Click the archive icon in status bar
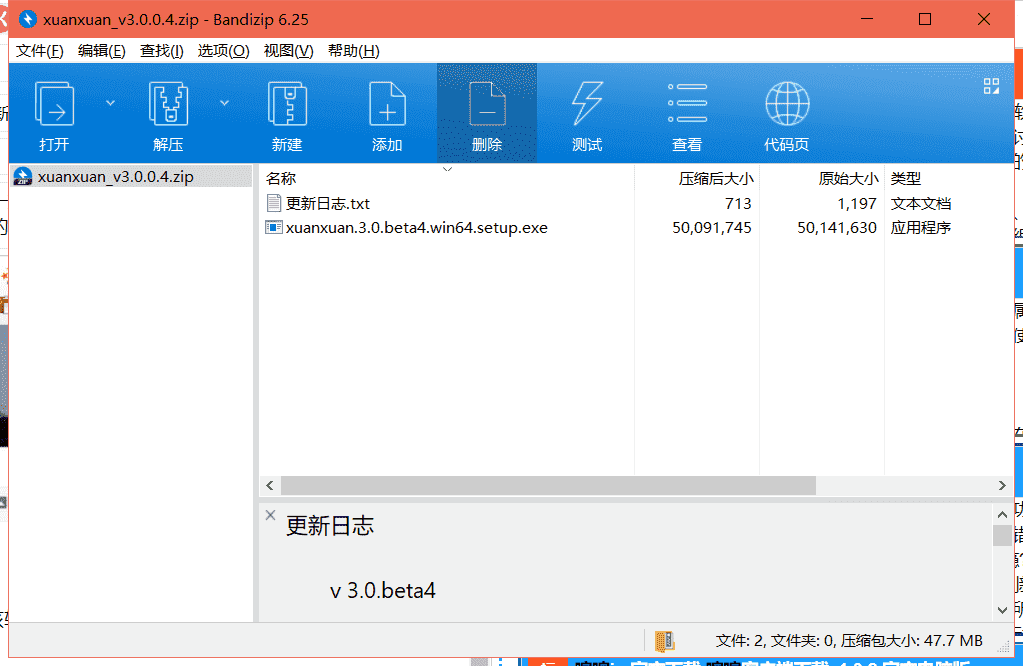 pos(664,641)
